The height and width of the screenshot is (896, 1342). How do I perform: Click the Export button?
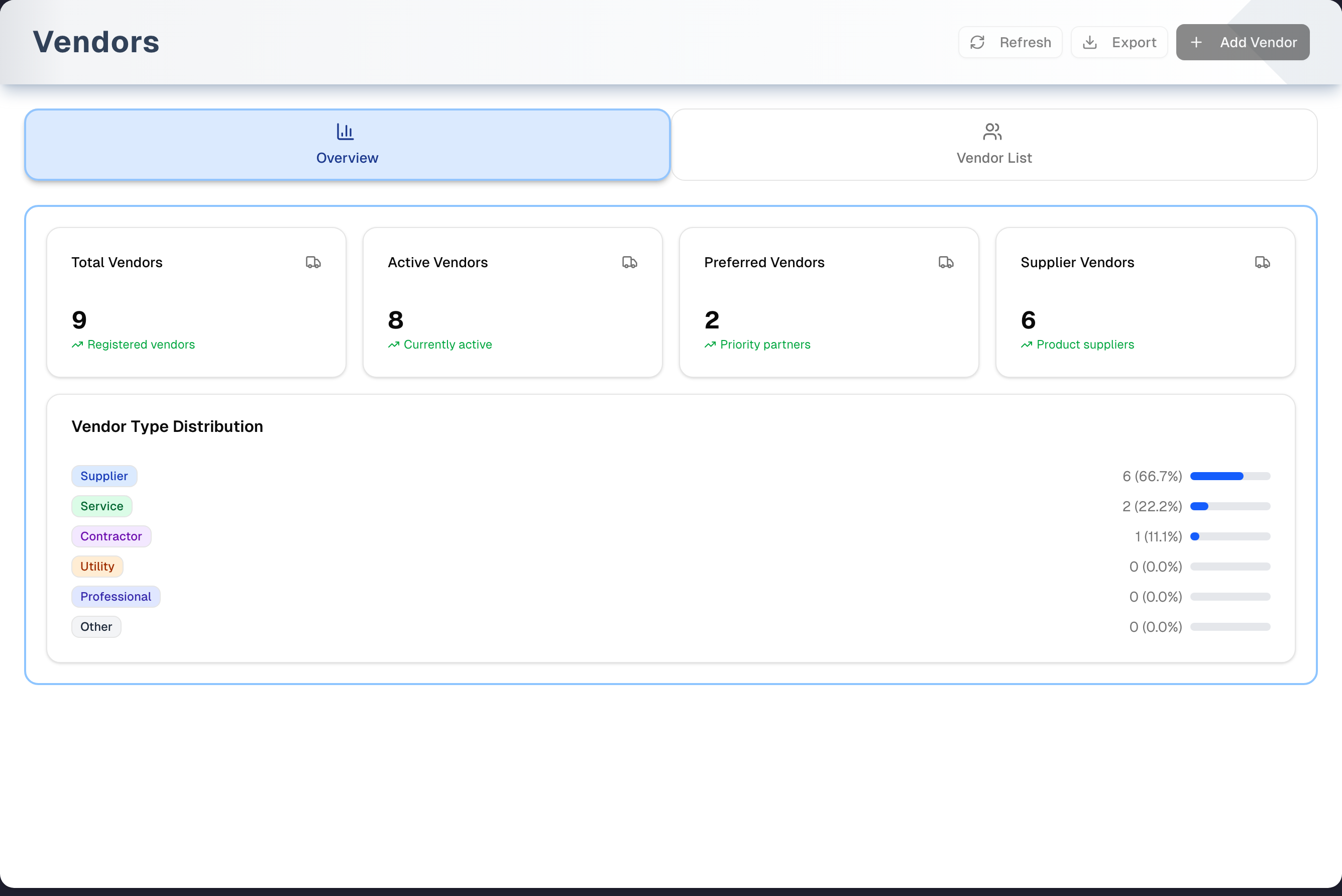[1119, 42]
